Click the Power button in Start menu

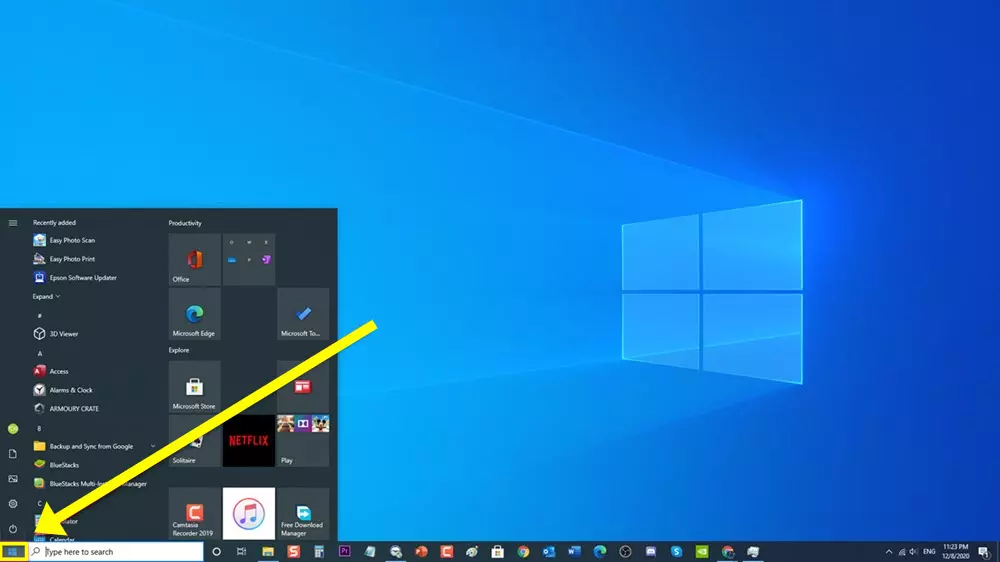(13, 529)
